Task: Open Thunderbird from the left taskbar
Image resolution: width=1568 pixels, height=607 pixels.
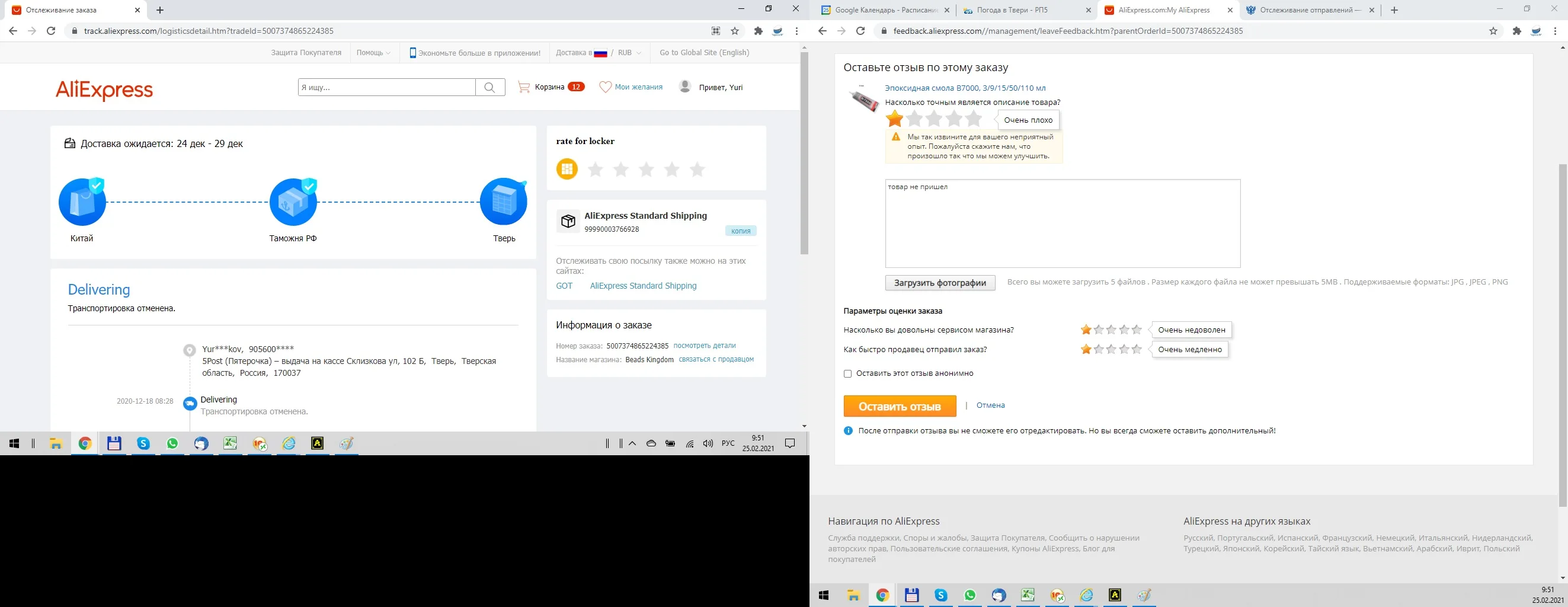Action: click(201, 444)
